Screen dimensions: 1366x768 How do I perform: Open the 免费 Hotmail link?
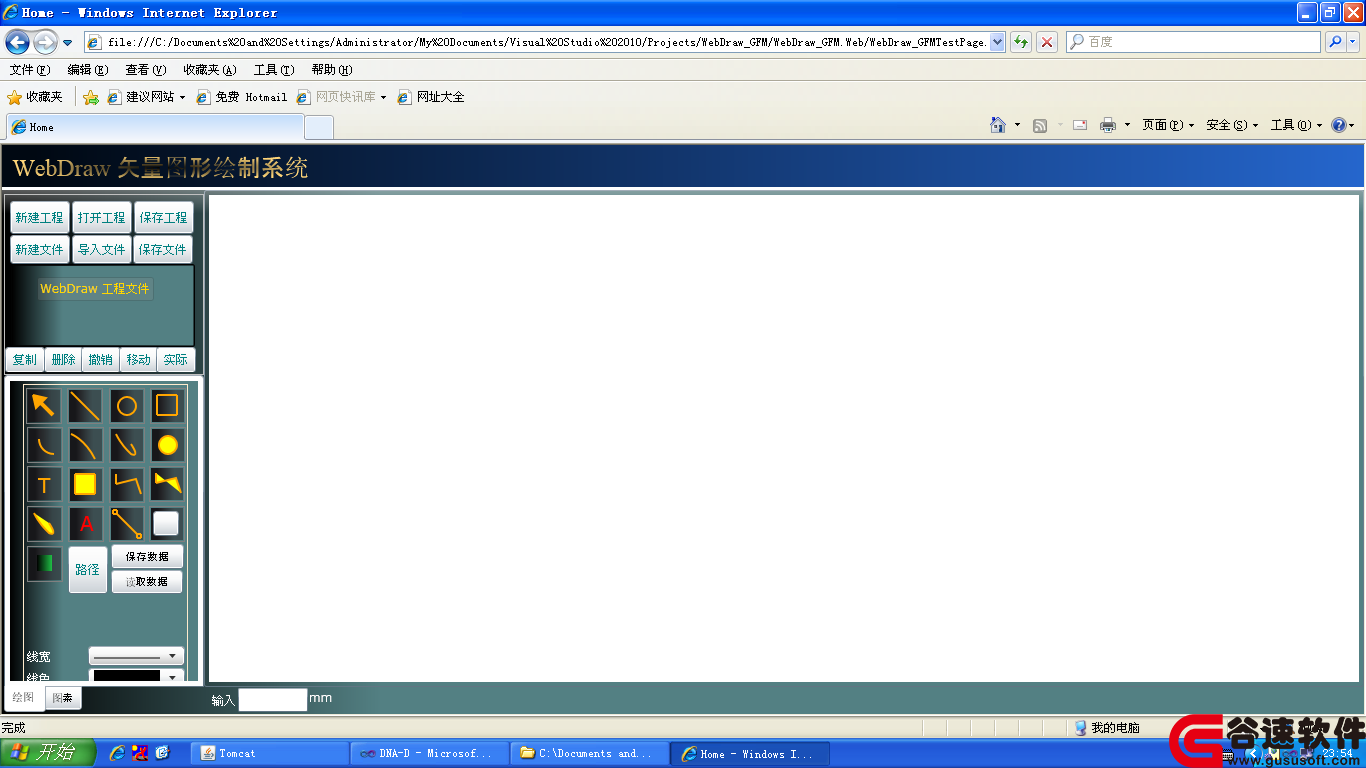[x=242, y=97]
